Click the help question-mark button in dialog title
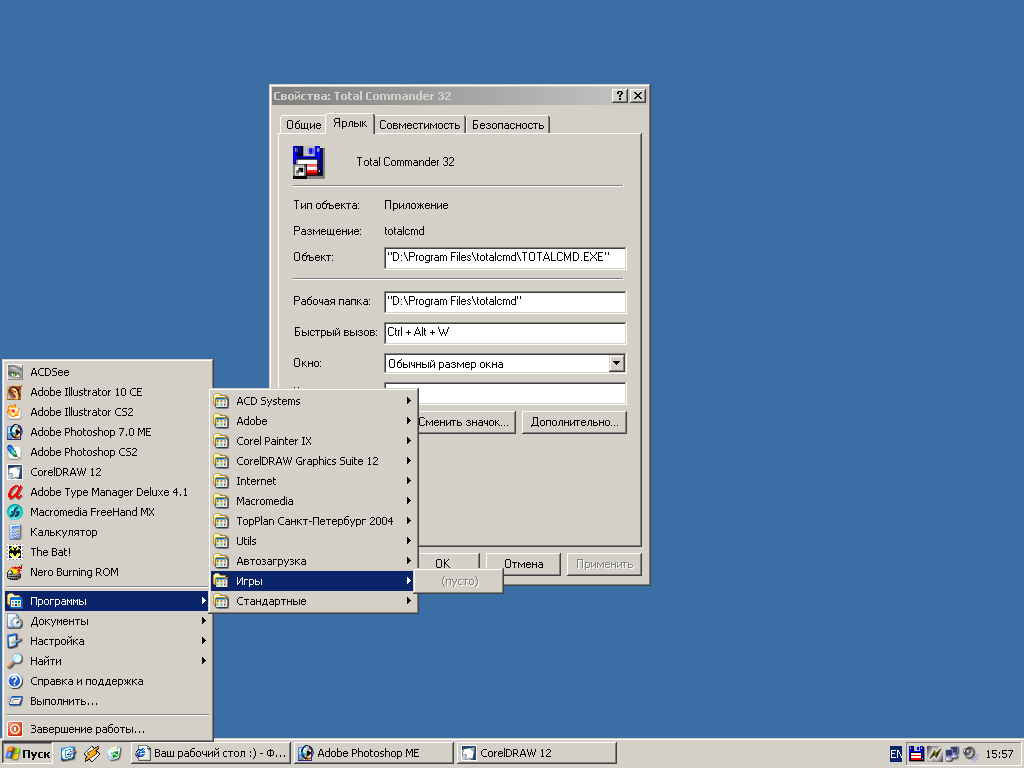Screen dimensions: 1024x768 point(620,96)
